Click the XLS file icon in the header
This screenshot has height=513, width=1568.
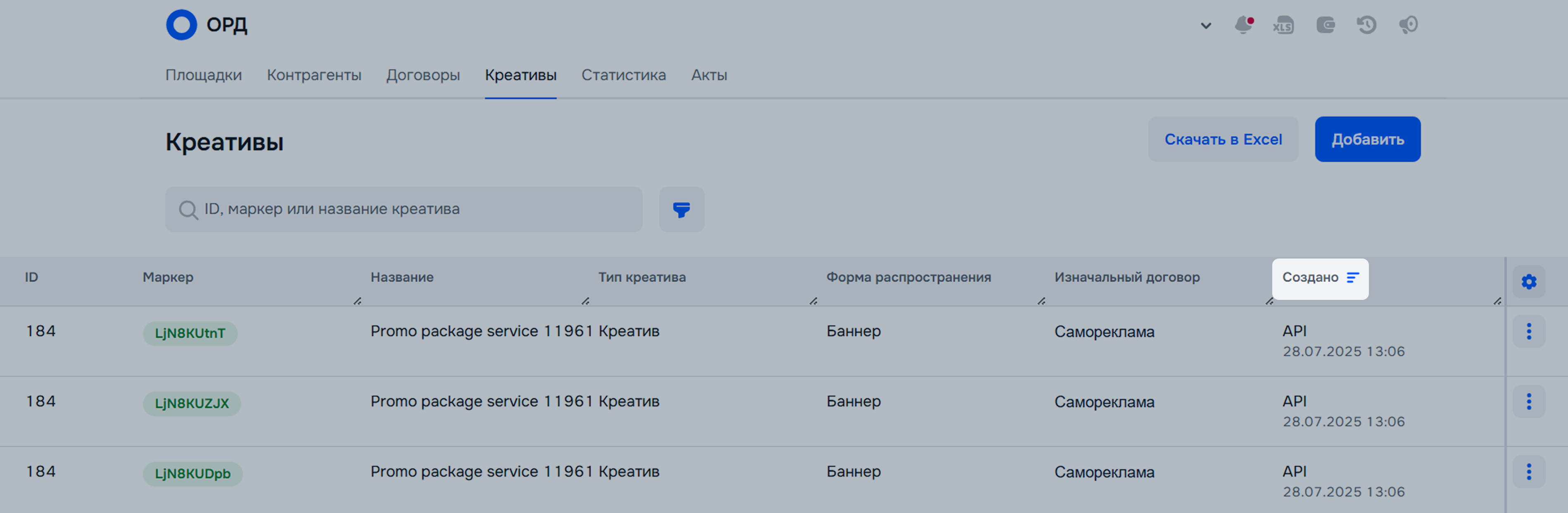click(x=1283, y=25)
